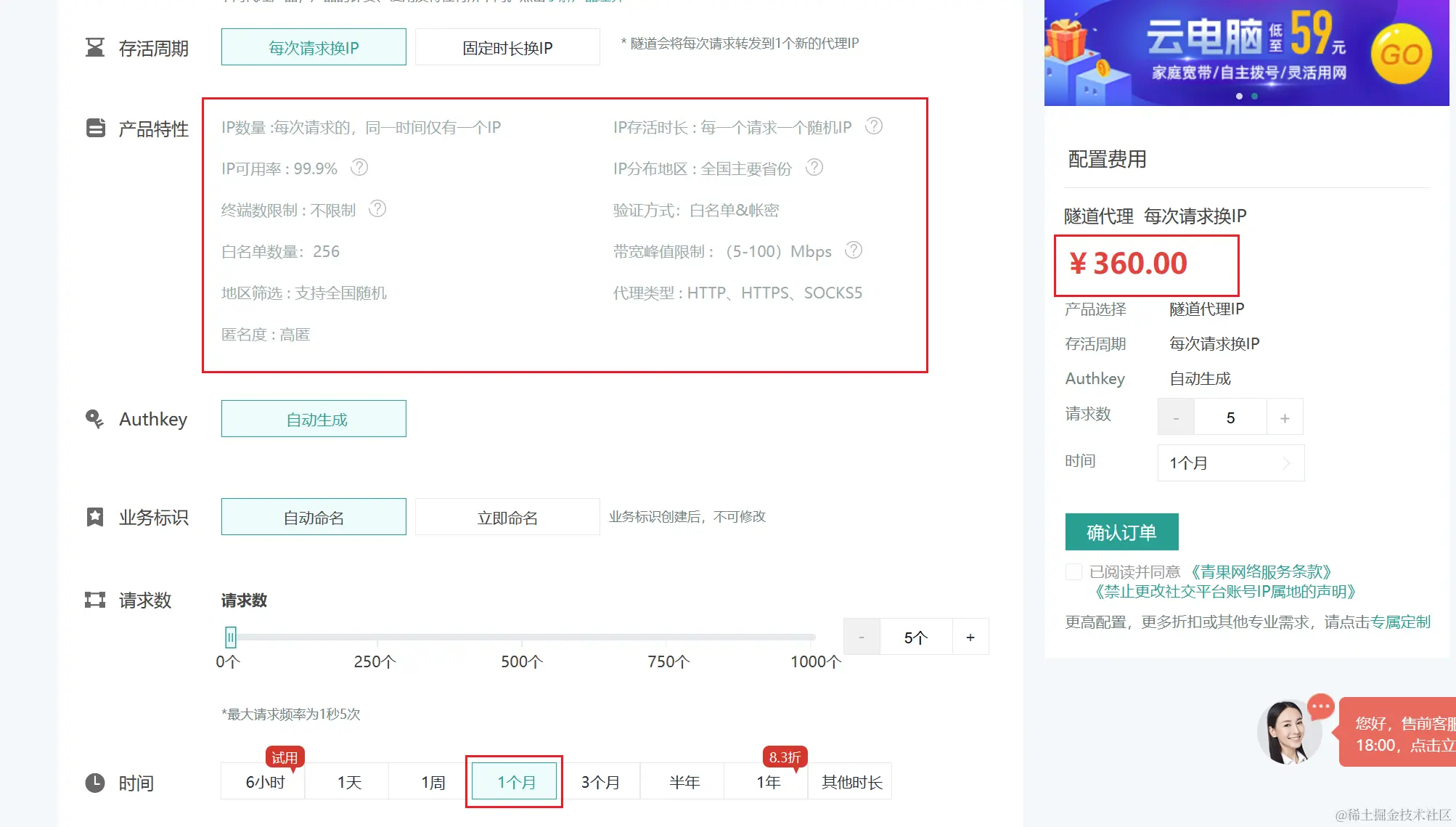Viewport: 1456px width, 827px height.
Task: Click plus button next to 5个
Action: tap(970, 637)
